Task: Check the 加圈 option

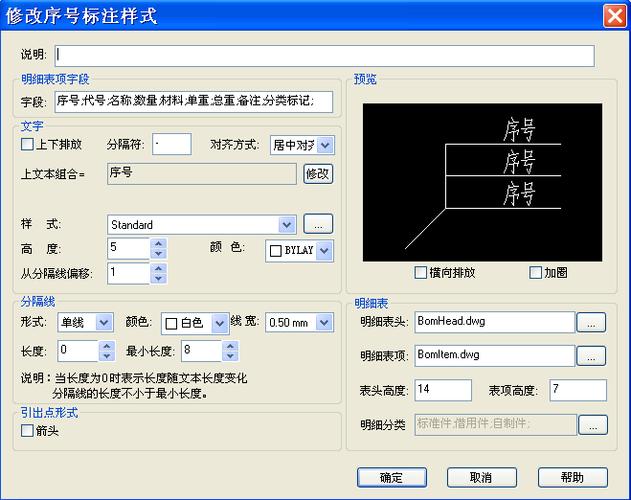Action: (x=536, y=272)
